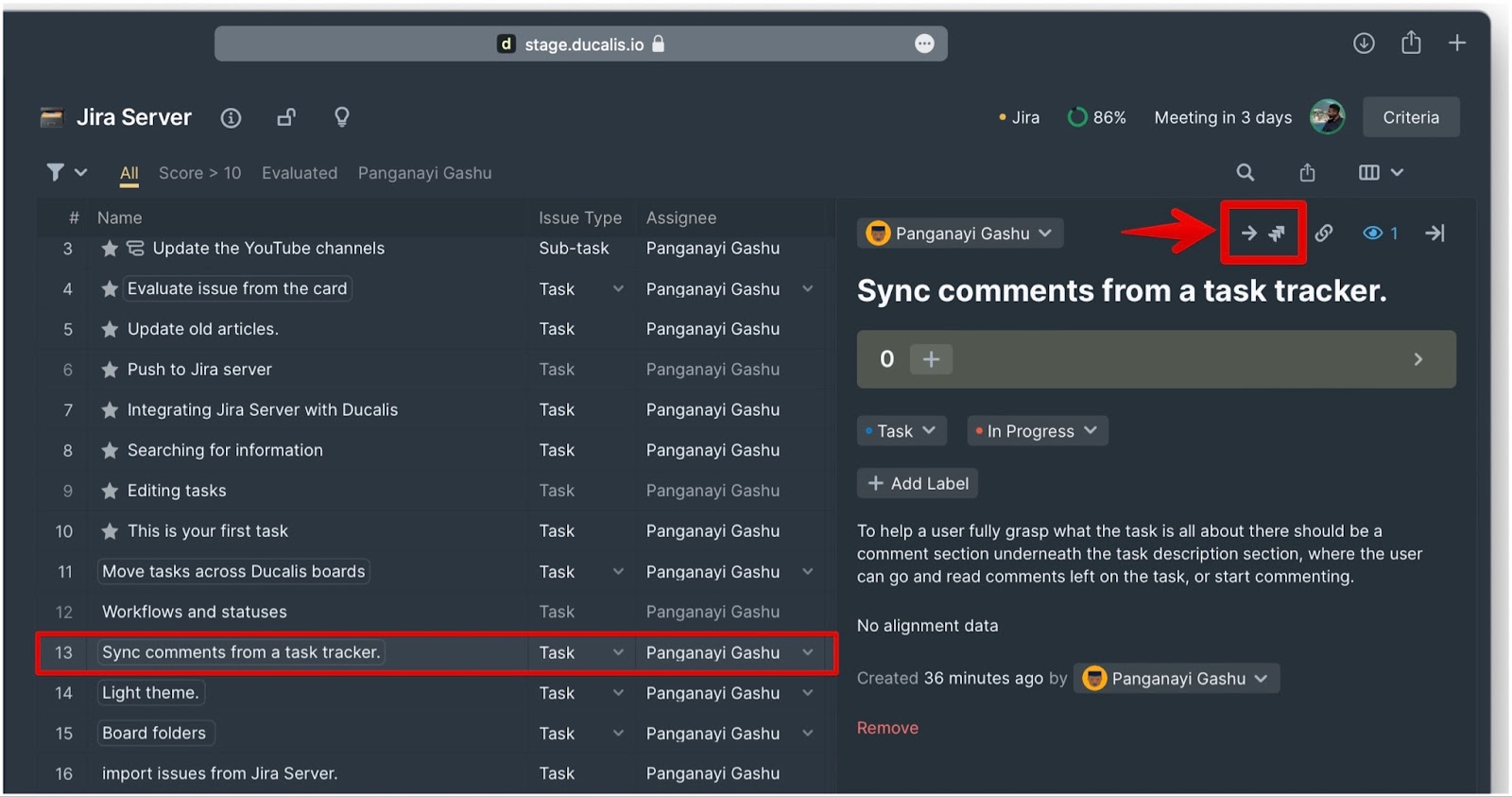Click the lightbulb tips icon
This screenshot has height=797, width=1512.
[342, 117]
